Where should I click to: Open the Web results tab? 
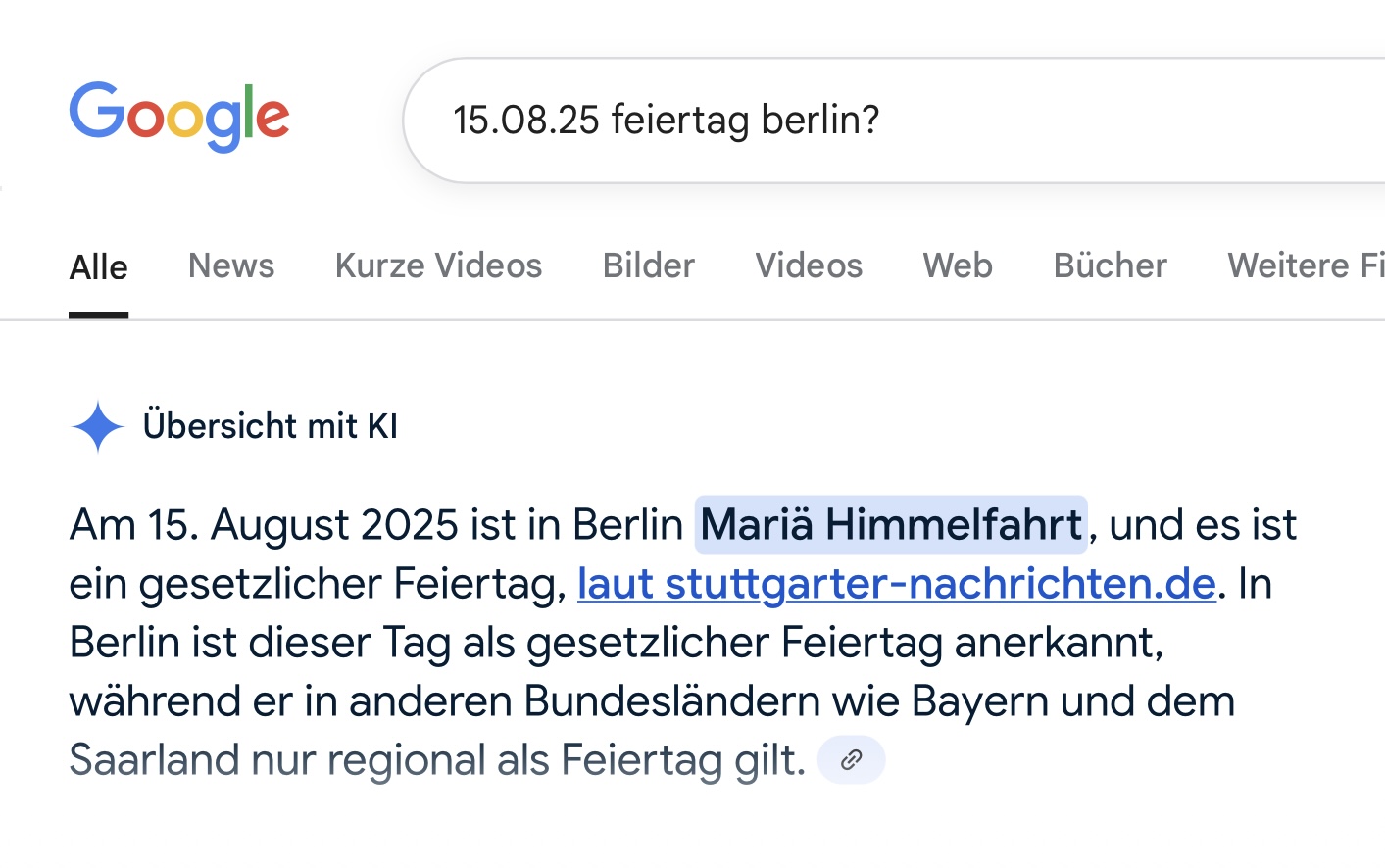tap(958, 265)
